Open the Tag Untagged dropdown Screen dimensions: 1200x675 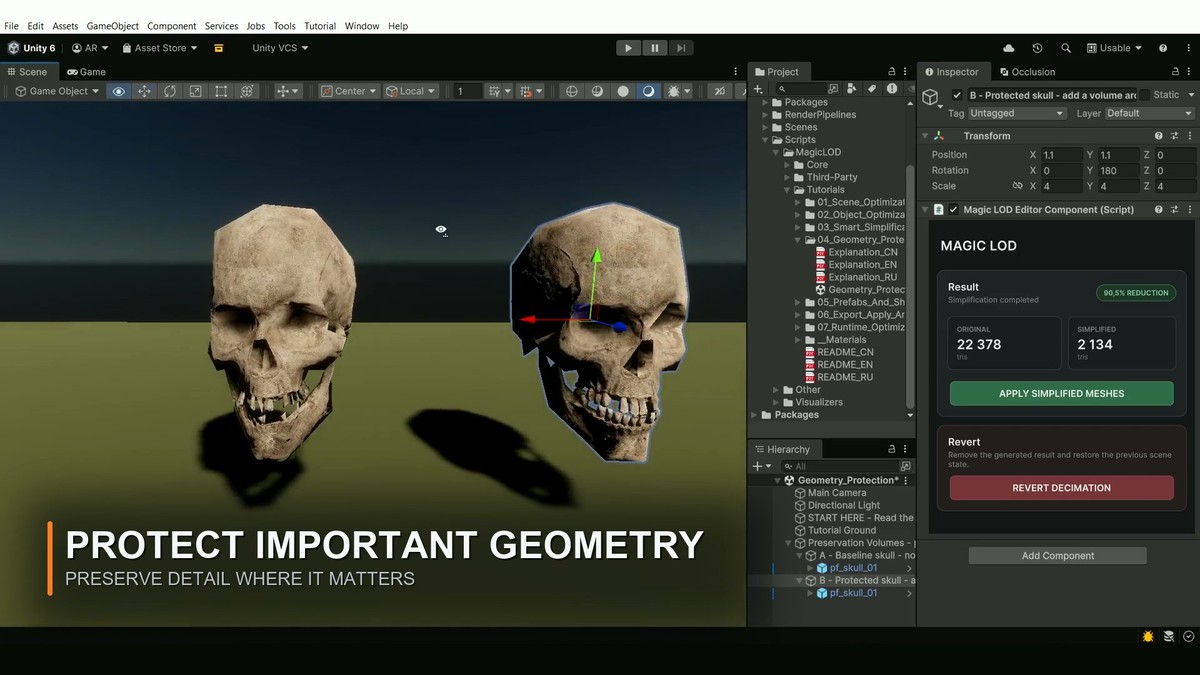point(1018,113)
